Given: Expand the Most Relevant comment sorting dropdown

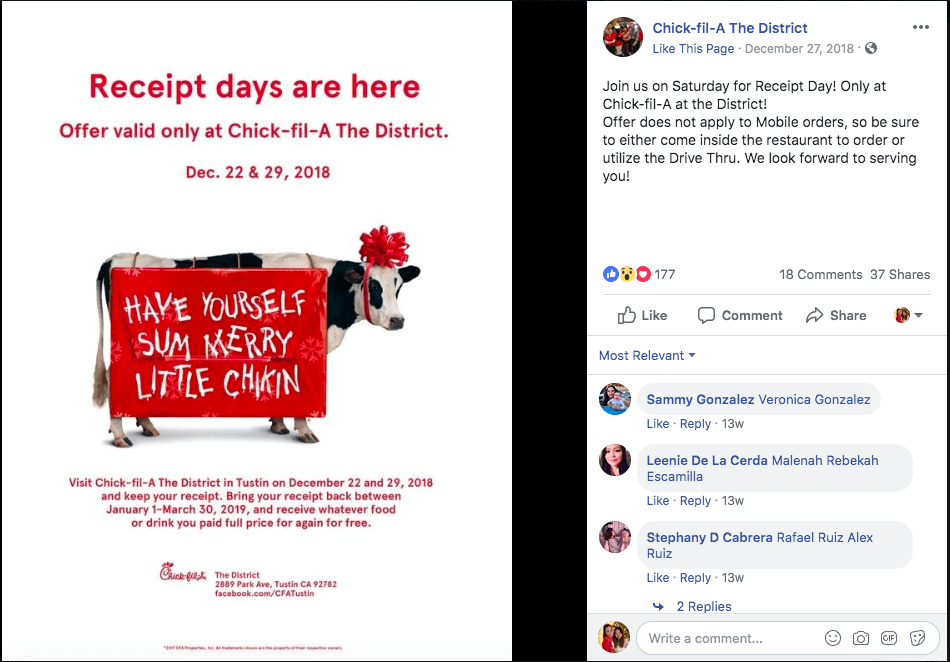Looking at the screenshot, I should click(646, 356).
